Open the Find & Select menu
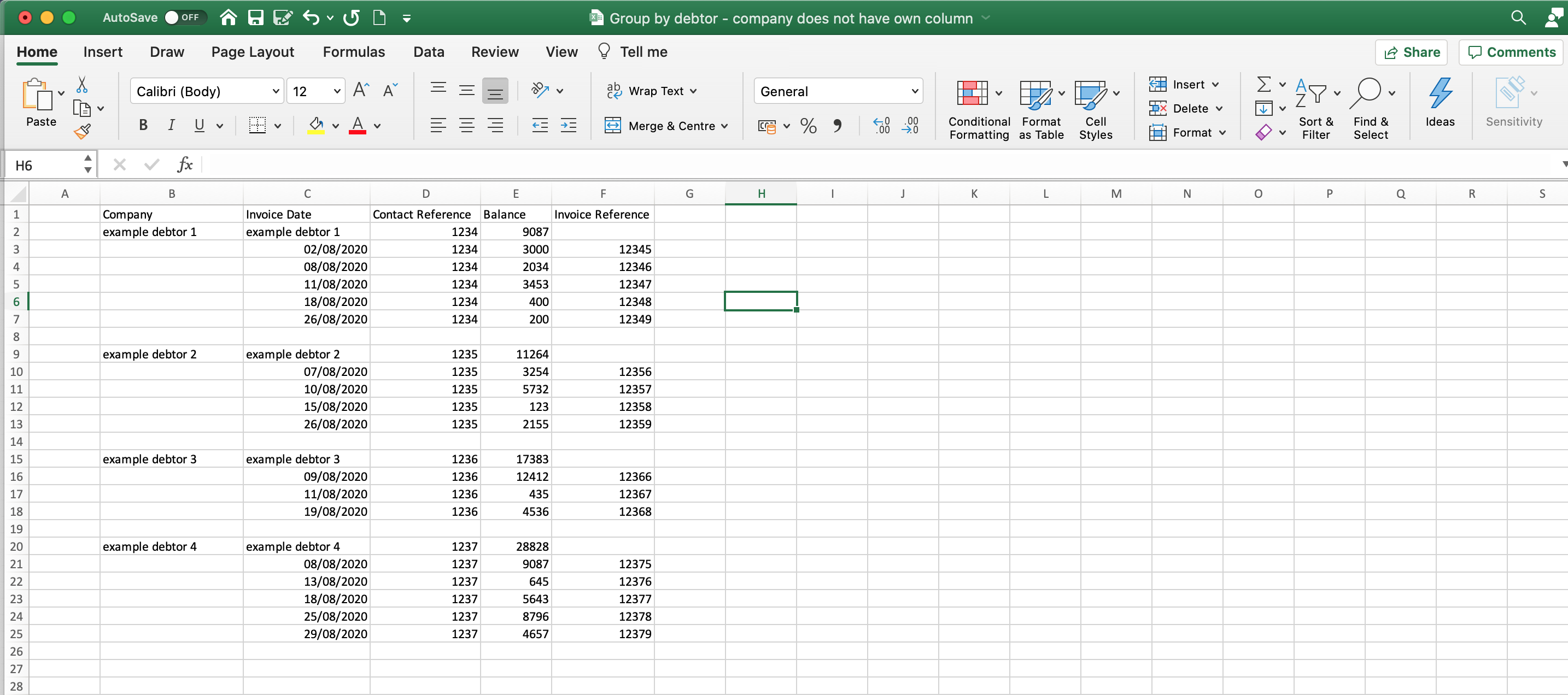1568x695 pixels. point(1371,109)
